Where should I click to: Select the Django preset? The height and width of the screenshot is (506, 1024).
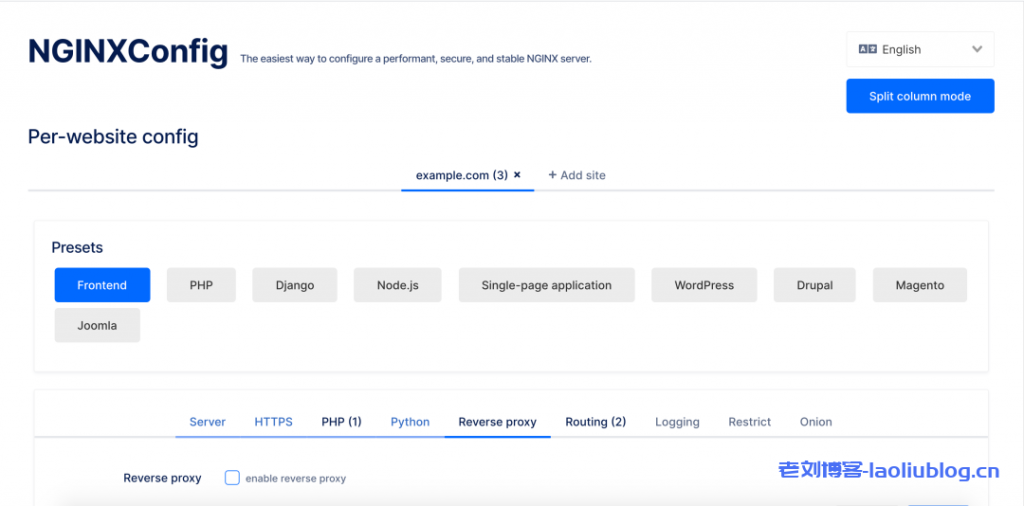[295, 285]
